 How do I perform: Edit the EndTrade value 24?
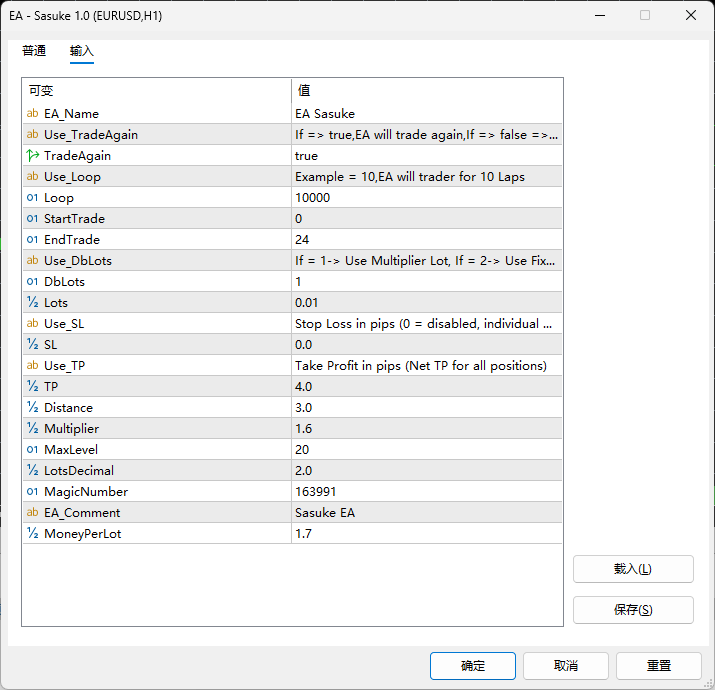pyautogui.click(x=426, y=239)
